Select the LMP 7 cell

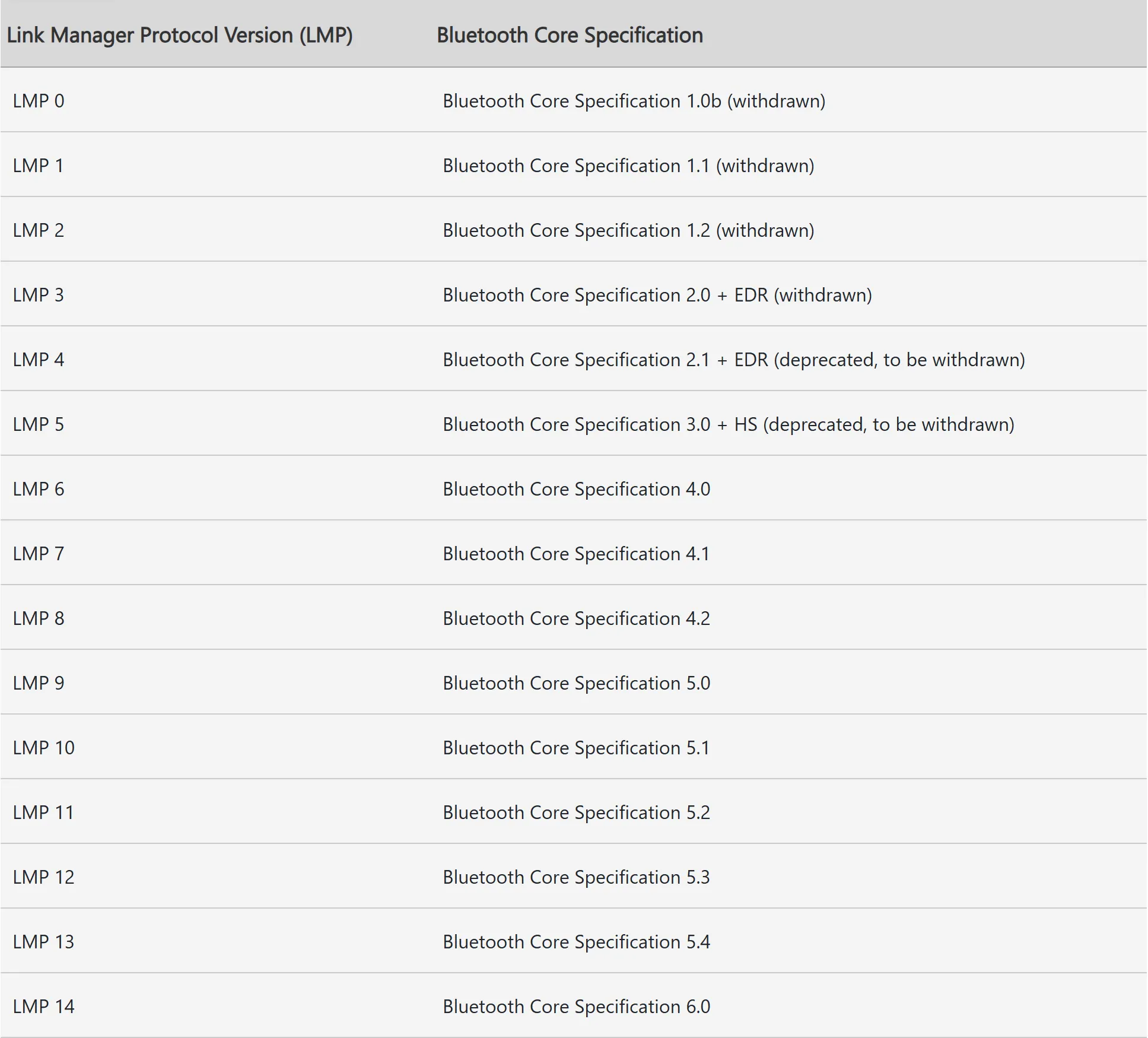(39, 554)
